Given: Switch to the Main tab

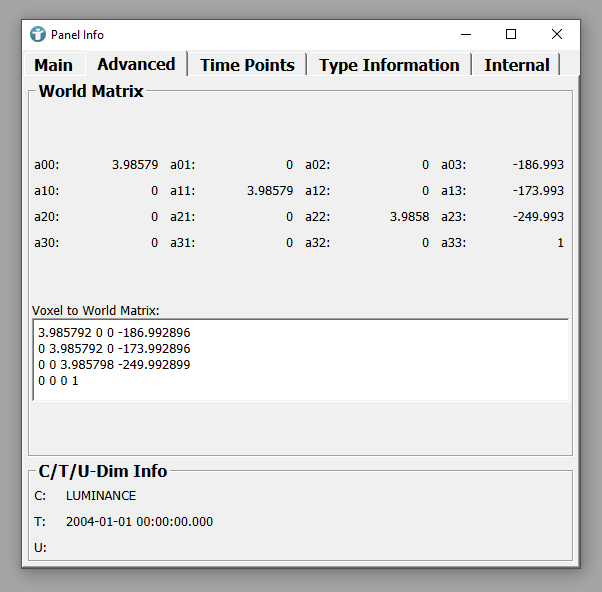Looking at the screenshot, I should (x=54, y=65).
